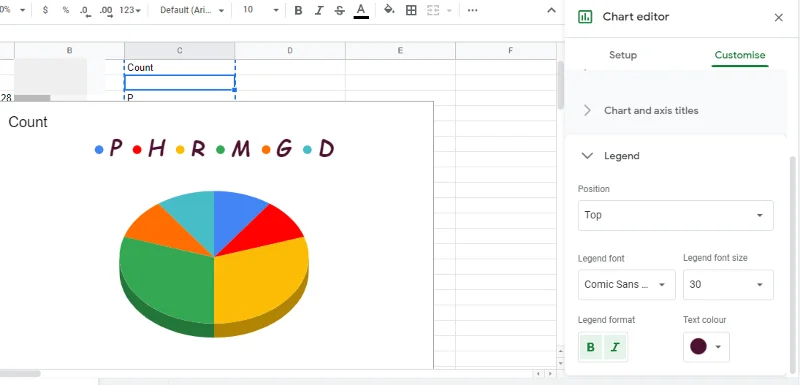
Task: Click the chart title Count
Action: coord(28,122)
